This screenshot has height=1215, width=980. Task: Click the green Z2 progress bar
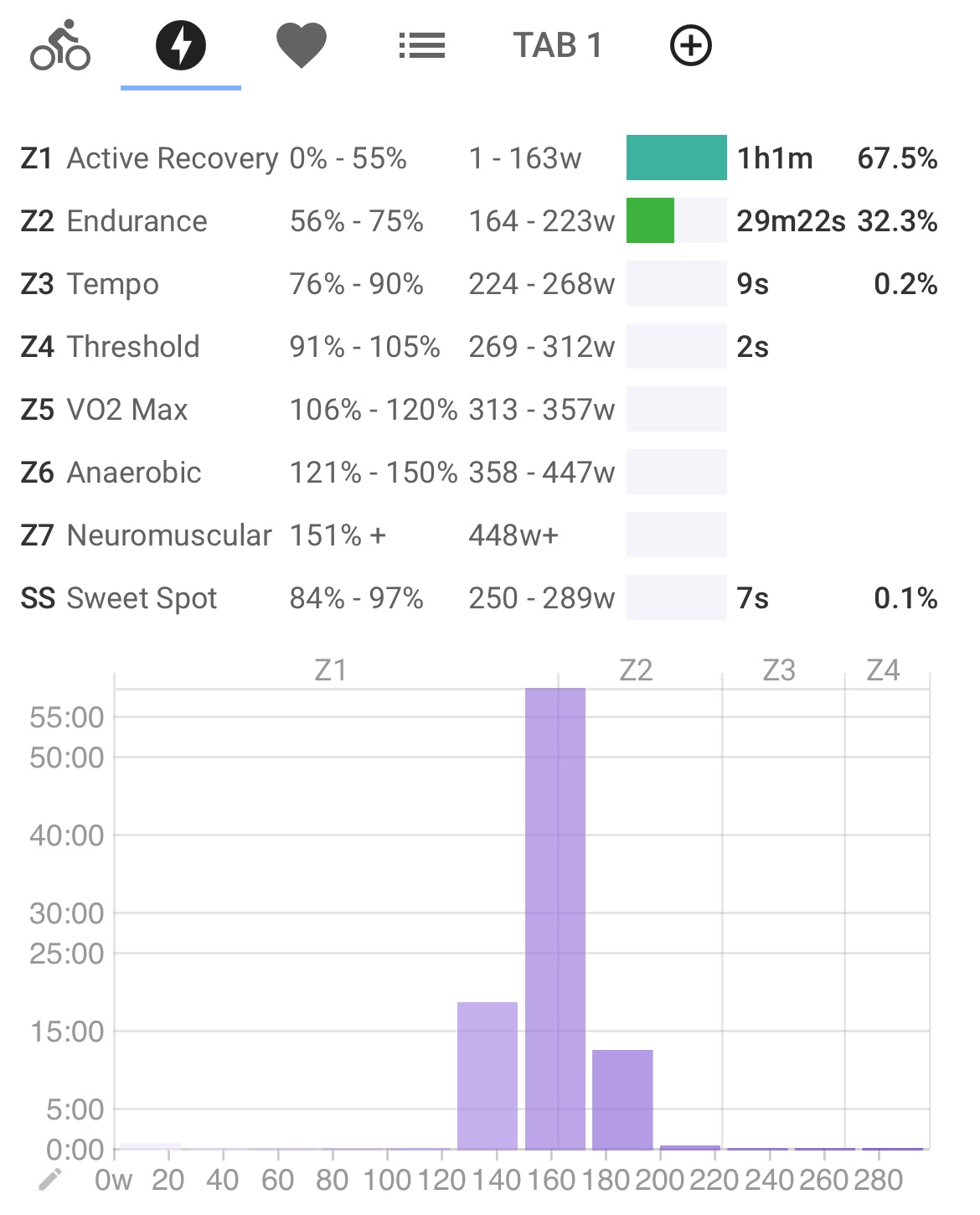coord(651,221)
